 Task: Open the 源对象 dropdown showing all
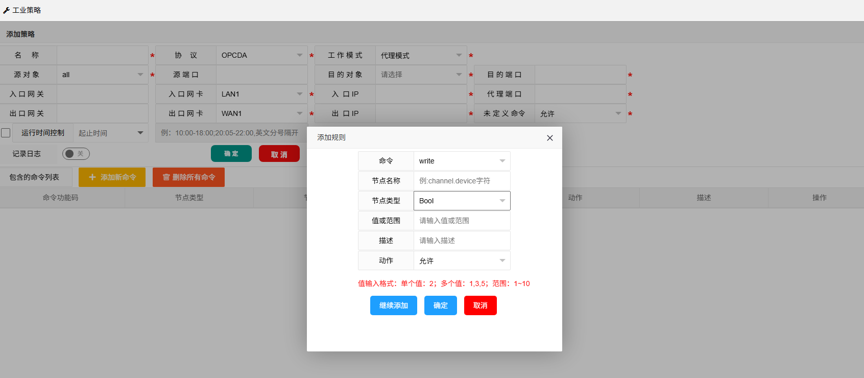coord(102,74)
